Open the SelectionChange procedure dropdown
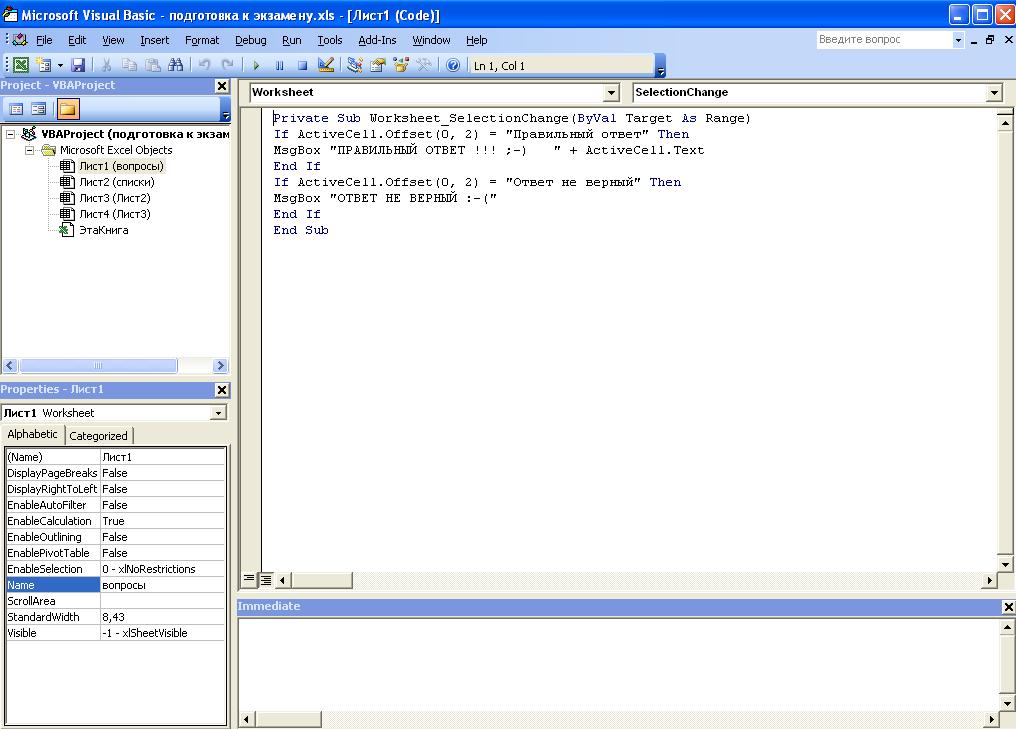This screenshot has height=729, width=1016. click(x=994, y=93)
